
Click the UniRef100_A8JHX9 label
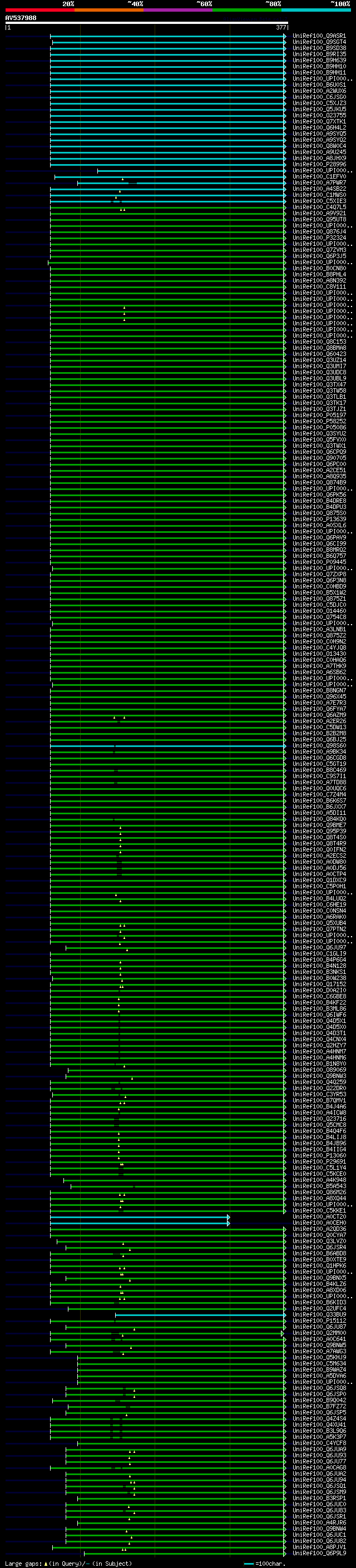tap(319, 159)
